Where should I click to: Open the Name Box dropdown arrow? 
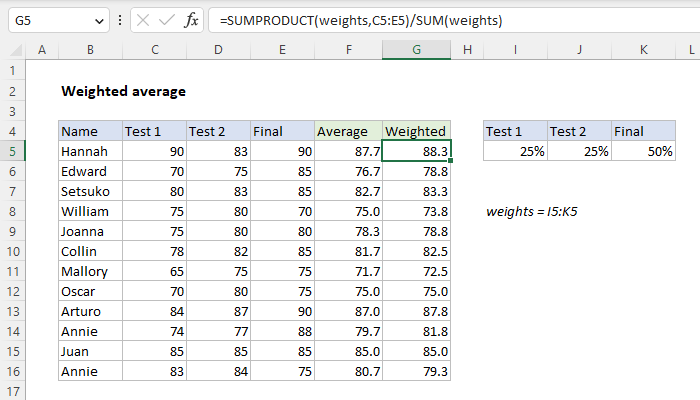[99, 21]
